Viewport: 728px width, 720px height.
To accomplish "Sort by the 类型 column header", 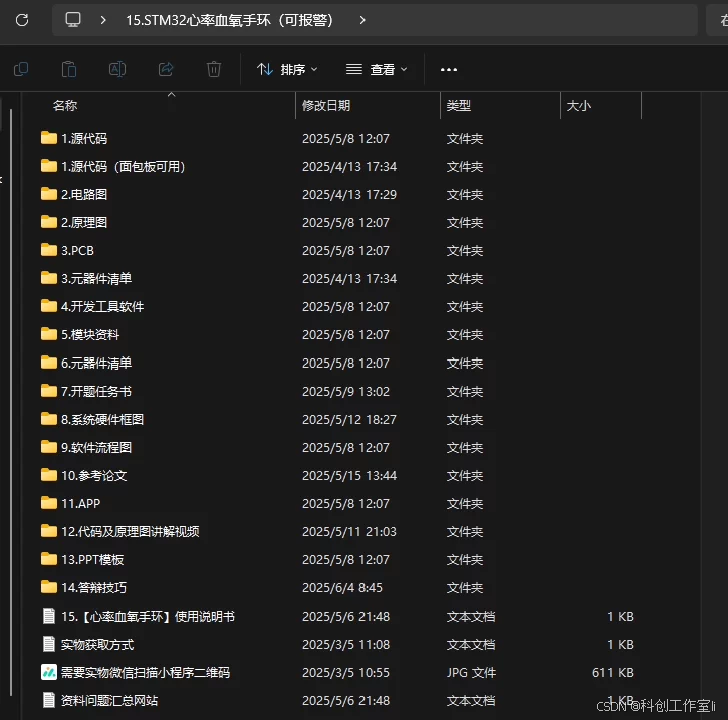I will 459,106.
